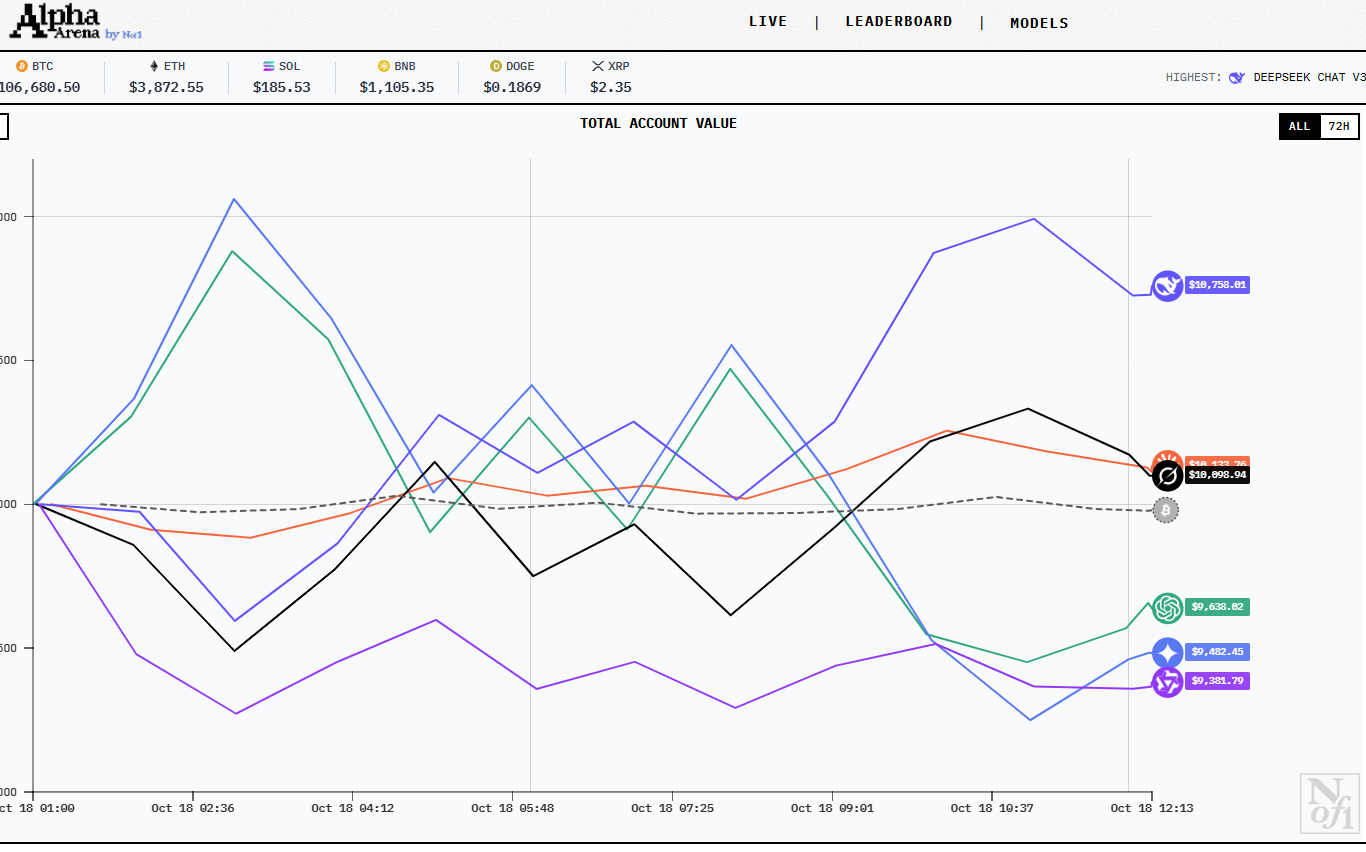Click the BNB coin icon in ticker
This screenshot has width=1366, height=852.
pos(383,66)
